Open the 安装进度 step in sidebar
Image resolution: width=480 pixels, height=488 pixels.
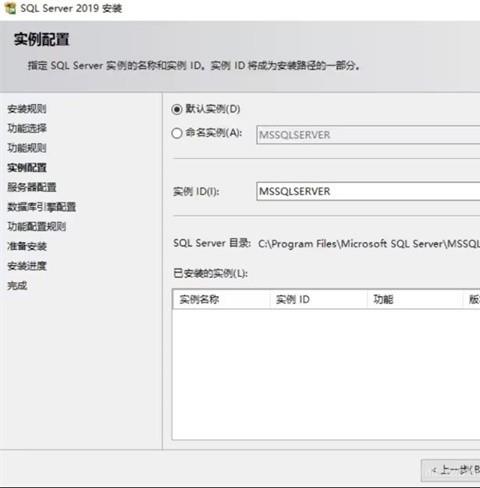point(27,266)
